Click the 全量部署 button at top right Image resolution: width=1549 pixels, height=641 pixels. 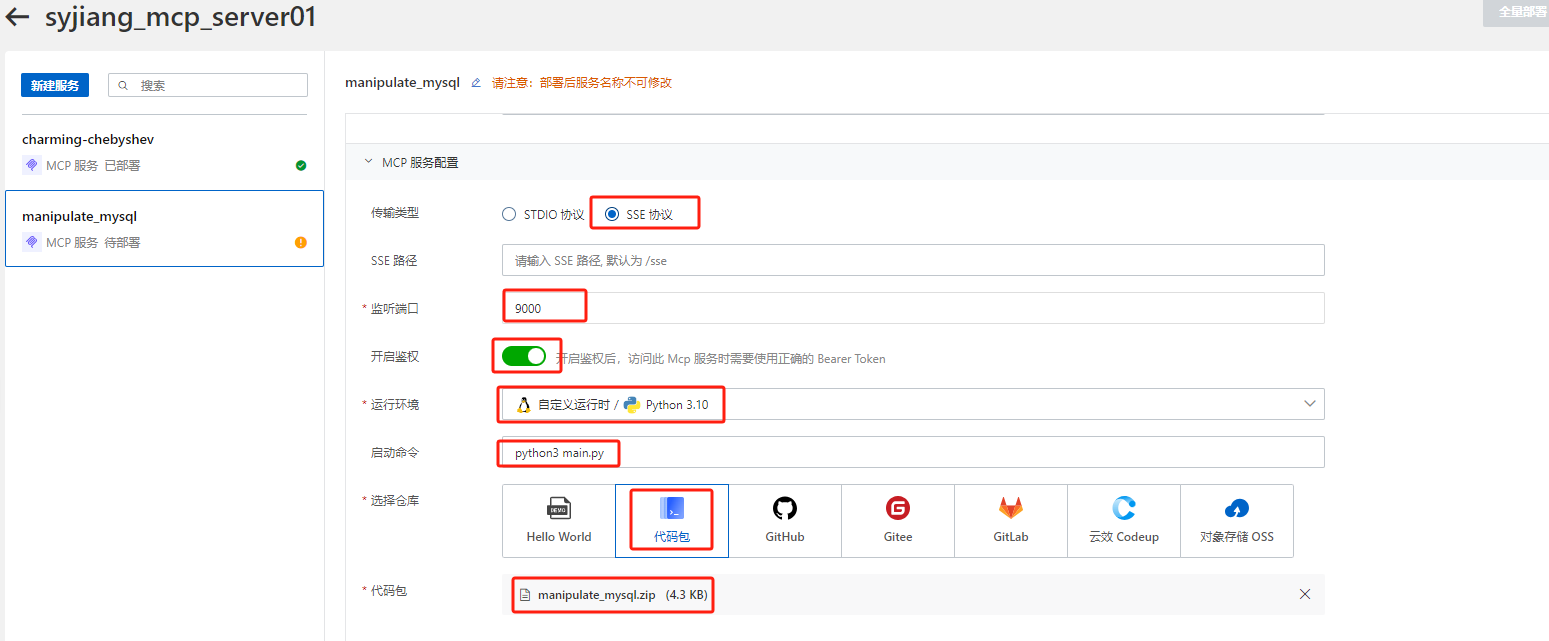[x=1518, y=13]
